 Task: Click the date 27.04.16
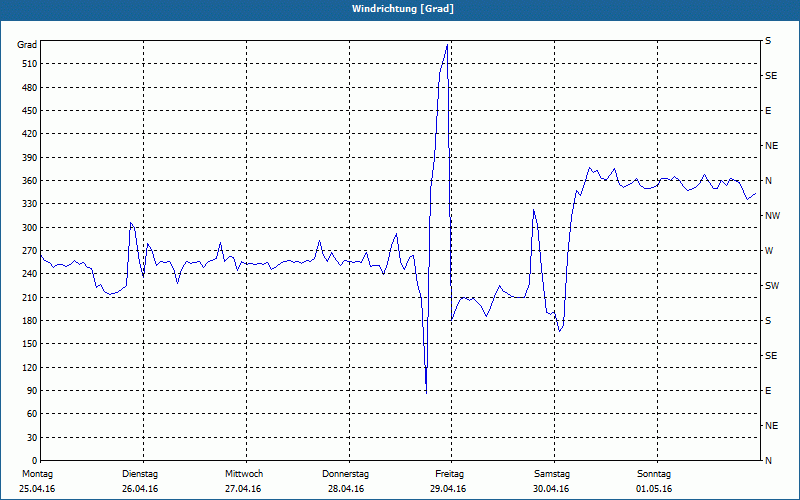click(243, 489)
